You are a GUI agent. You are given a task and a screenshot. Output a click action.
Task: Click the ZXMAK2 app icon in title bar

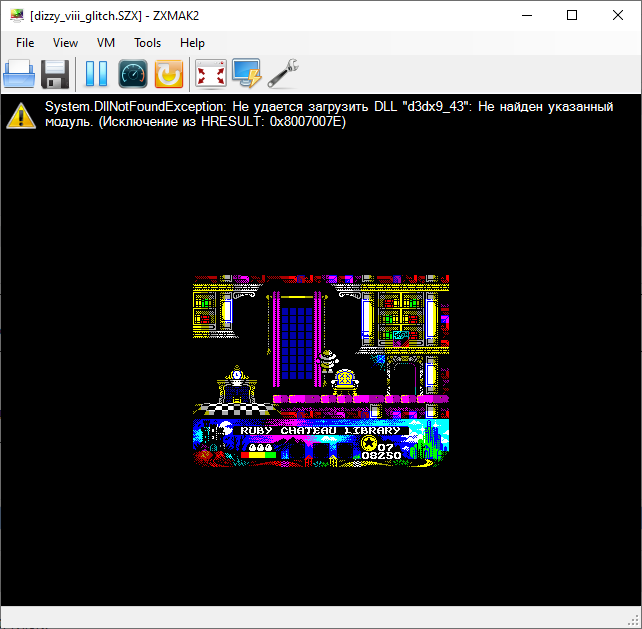click(15, 15)
